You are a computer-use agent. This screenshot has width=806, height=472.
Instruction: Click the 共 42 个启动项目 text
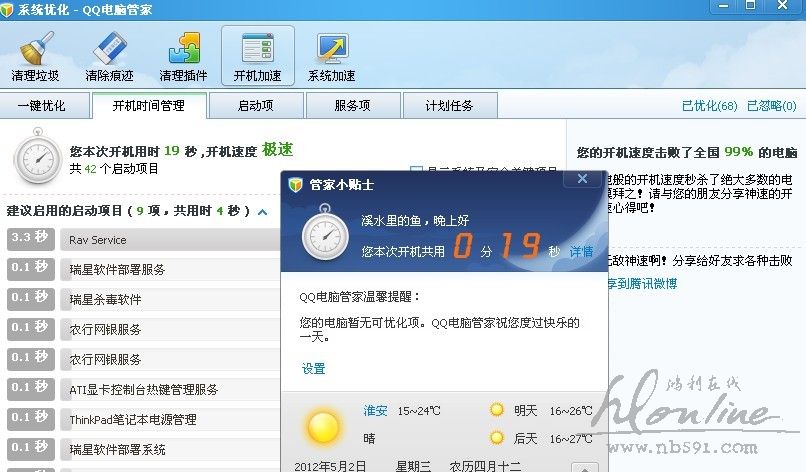click(114, 169)
